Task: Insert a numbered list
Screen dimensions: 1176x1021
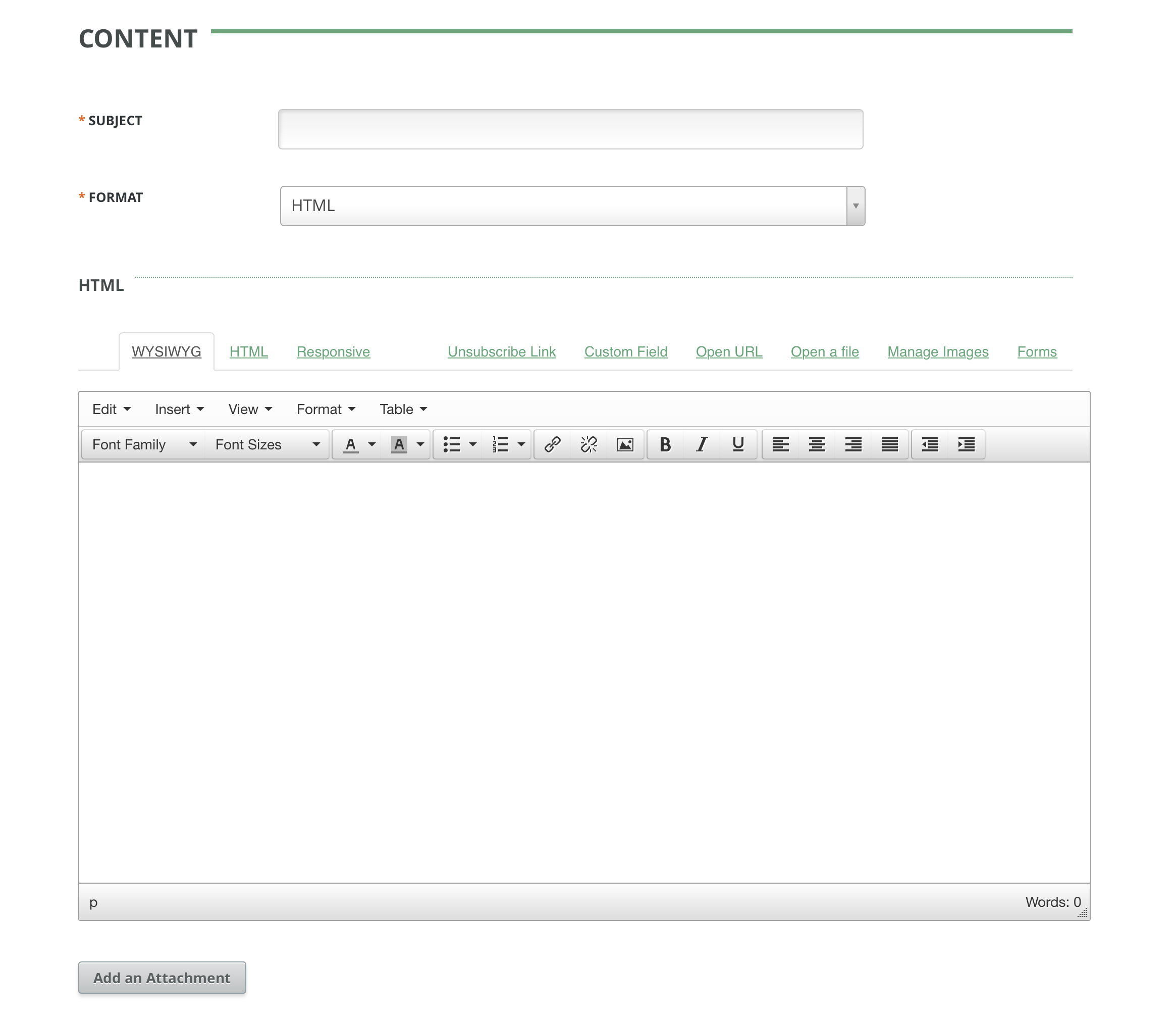Action: coord(501,444)
